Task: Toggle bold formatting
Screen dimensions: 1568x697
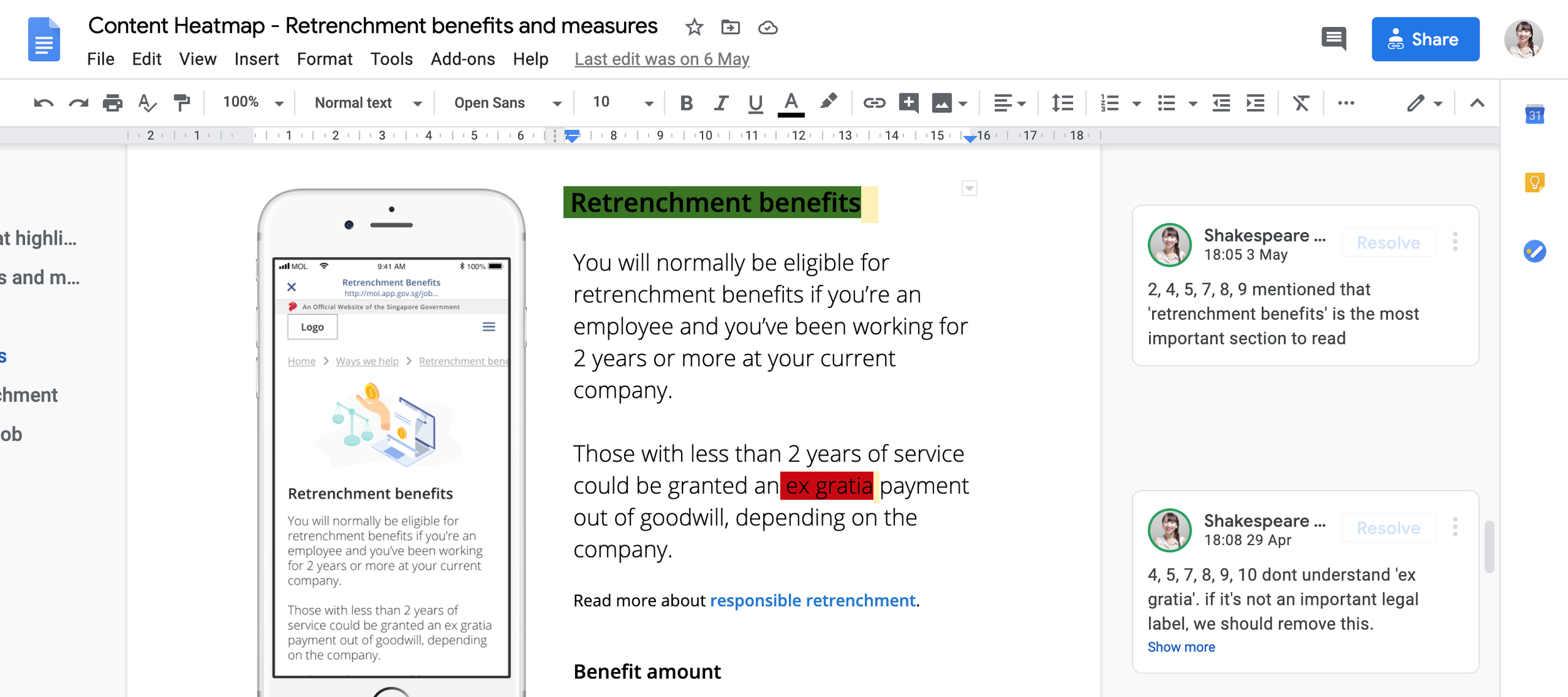Action: click(x=687, y=103)
